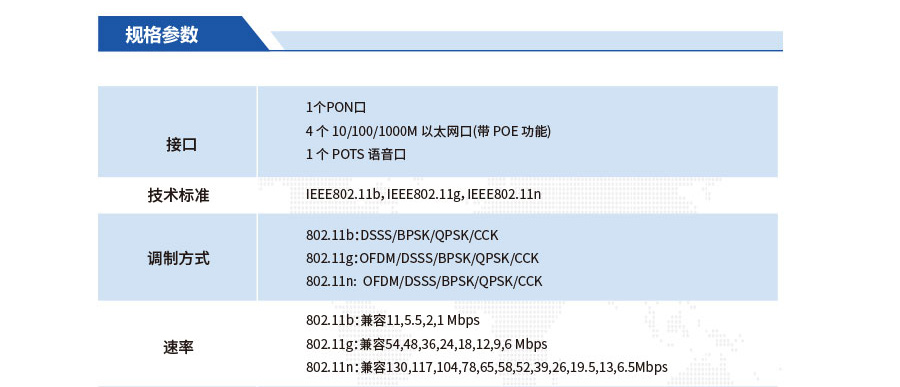Click the 802.11g 兼容54,48,36 Mbps line
Image resolution: width=900 pixels, height=387 pixels.
(x=426, y=344)
